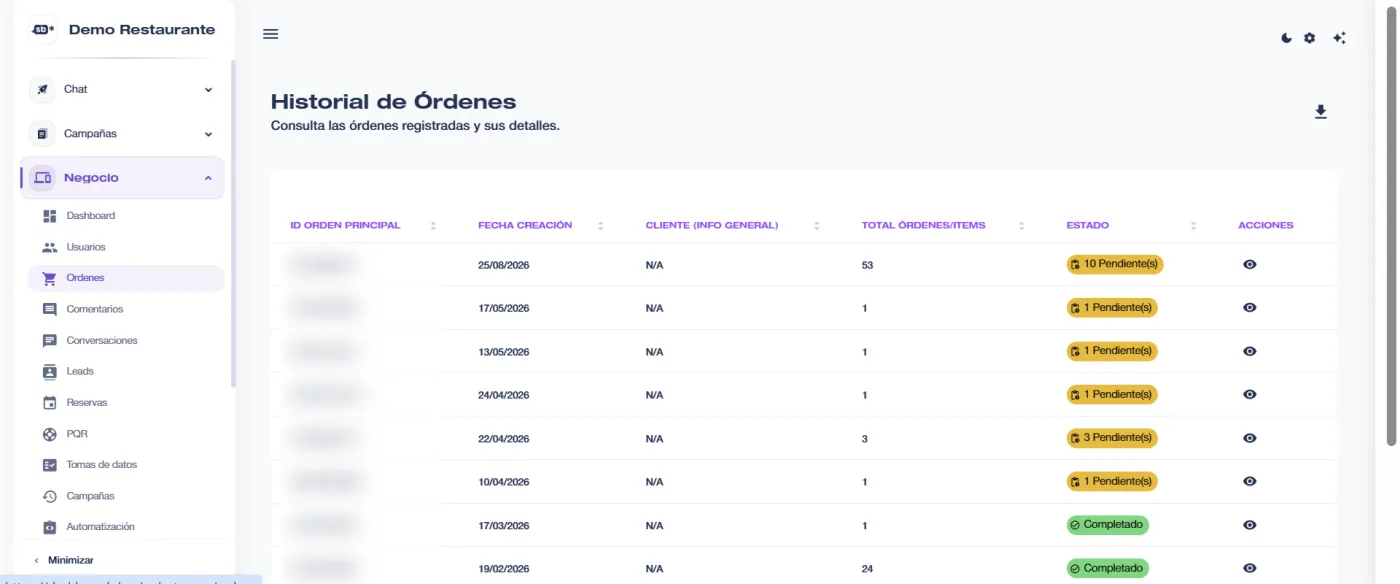
Task: Click the Tomas de datos icon
Action: tap(50, 465)
